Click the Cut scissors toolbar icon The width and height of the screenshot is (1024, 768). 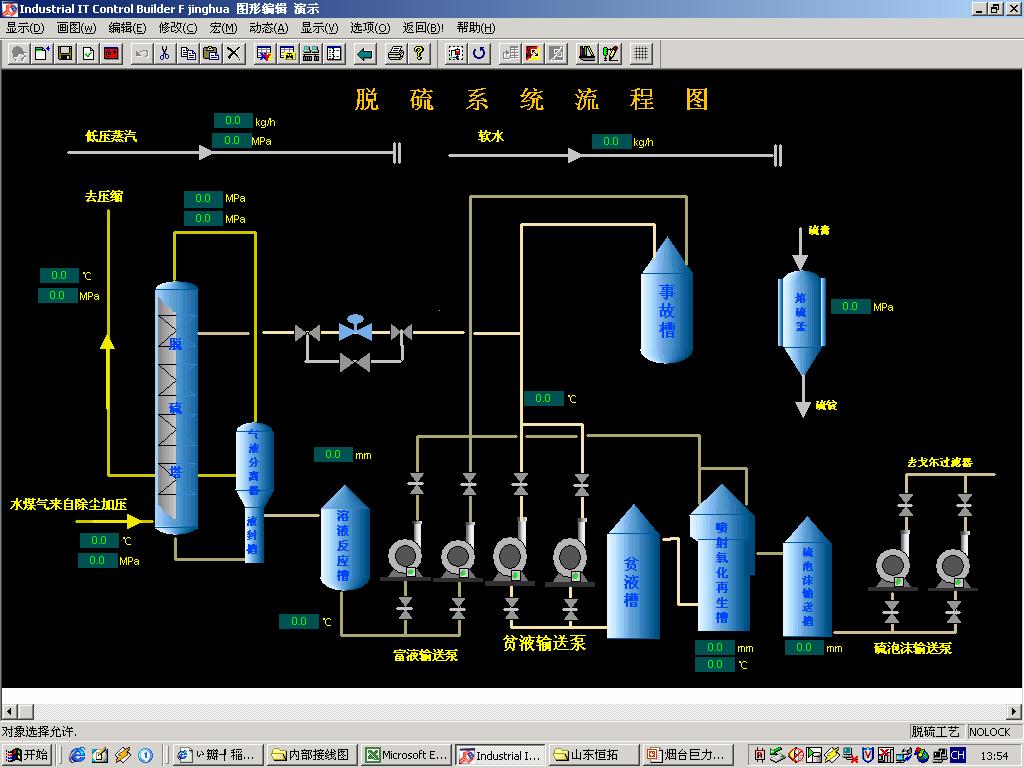click(165, 53)
